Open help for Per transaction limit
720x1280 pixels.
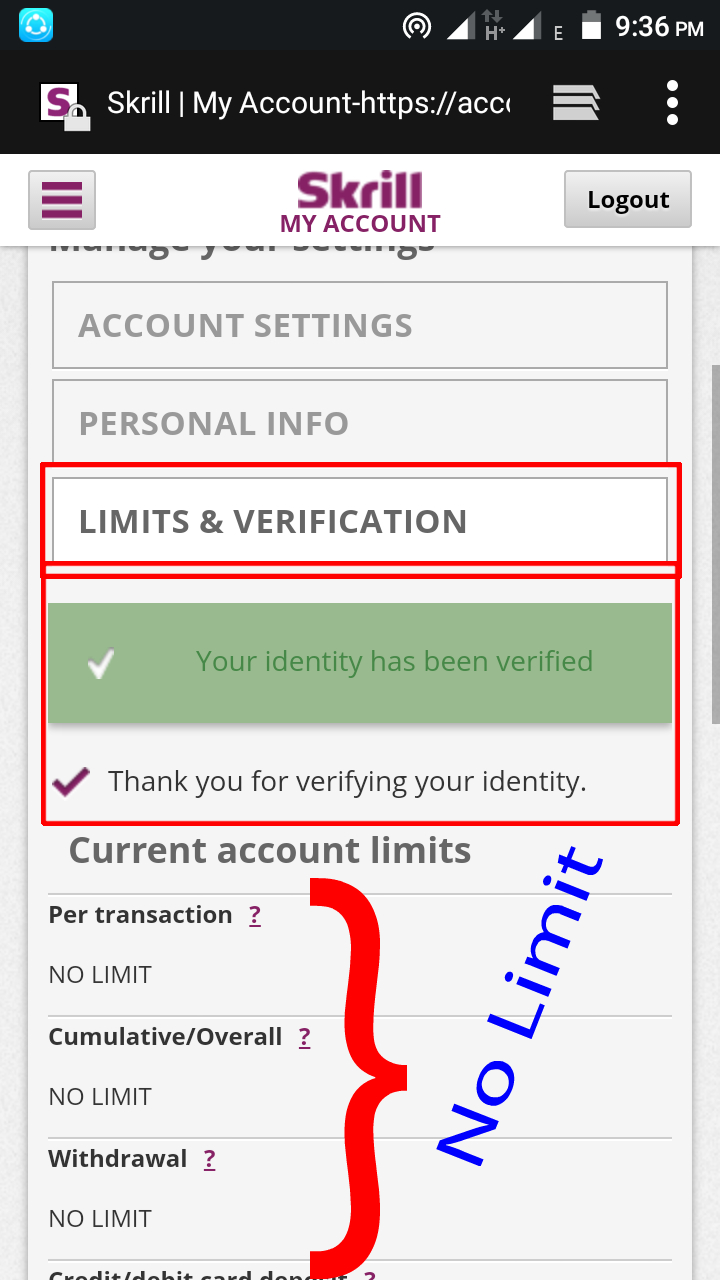(x=255, y=915)
